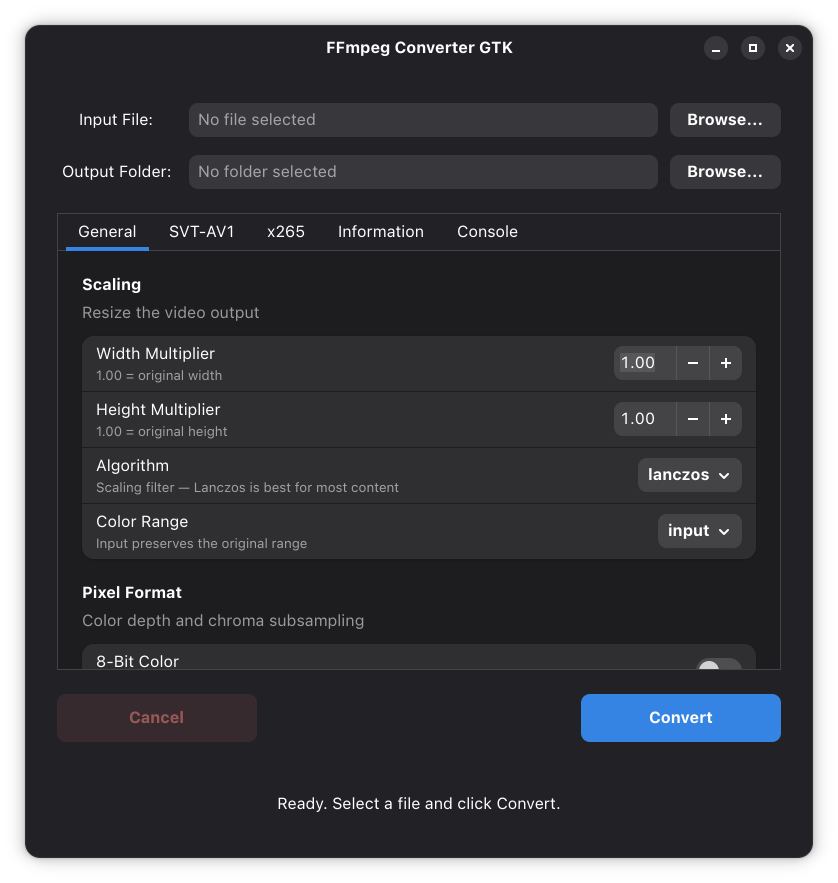Browse for an input file

click(725, 119)
